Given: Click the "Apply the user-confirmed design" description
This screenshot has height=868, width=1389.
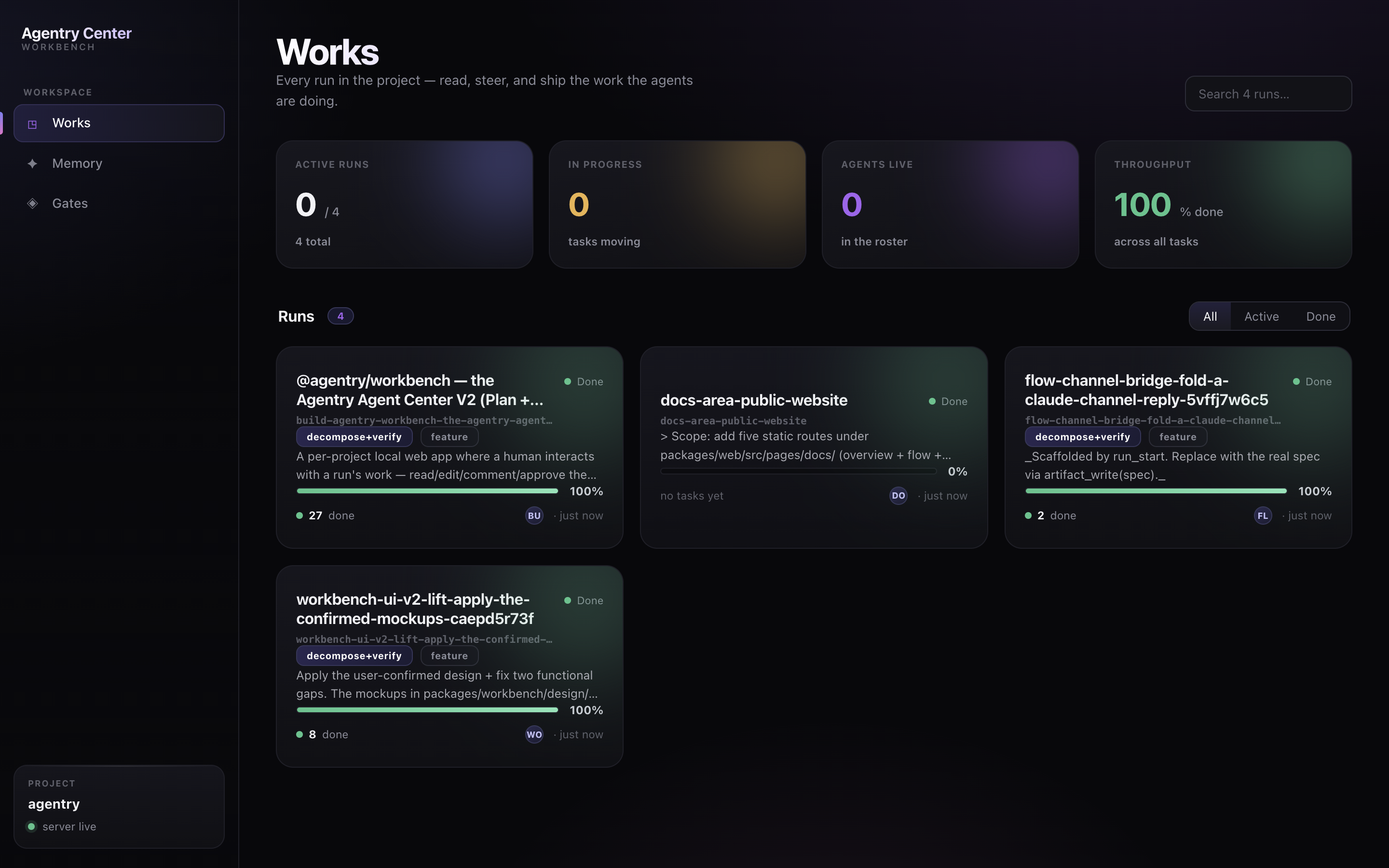Looking at the screenshot, I should pos(447,684).
